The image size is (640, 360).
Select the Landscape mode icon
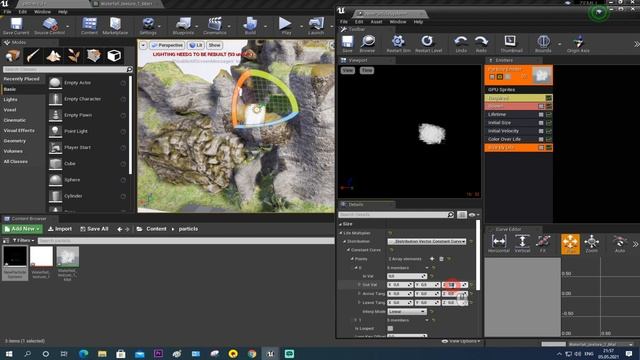point(53,56)
